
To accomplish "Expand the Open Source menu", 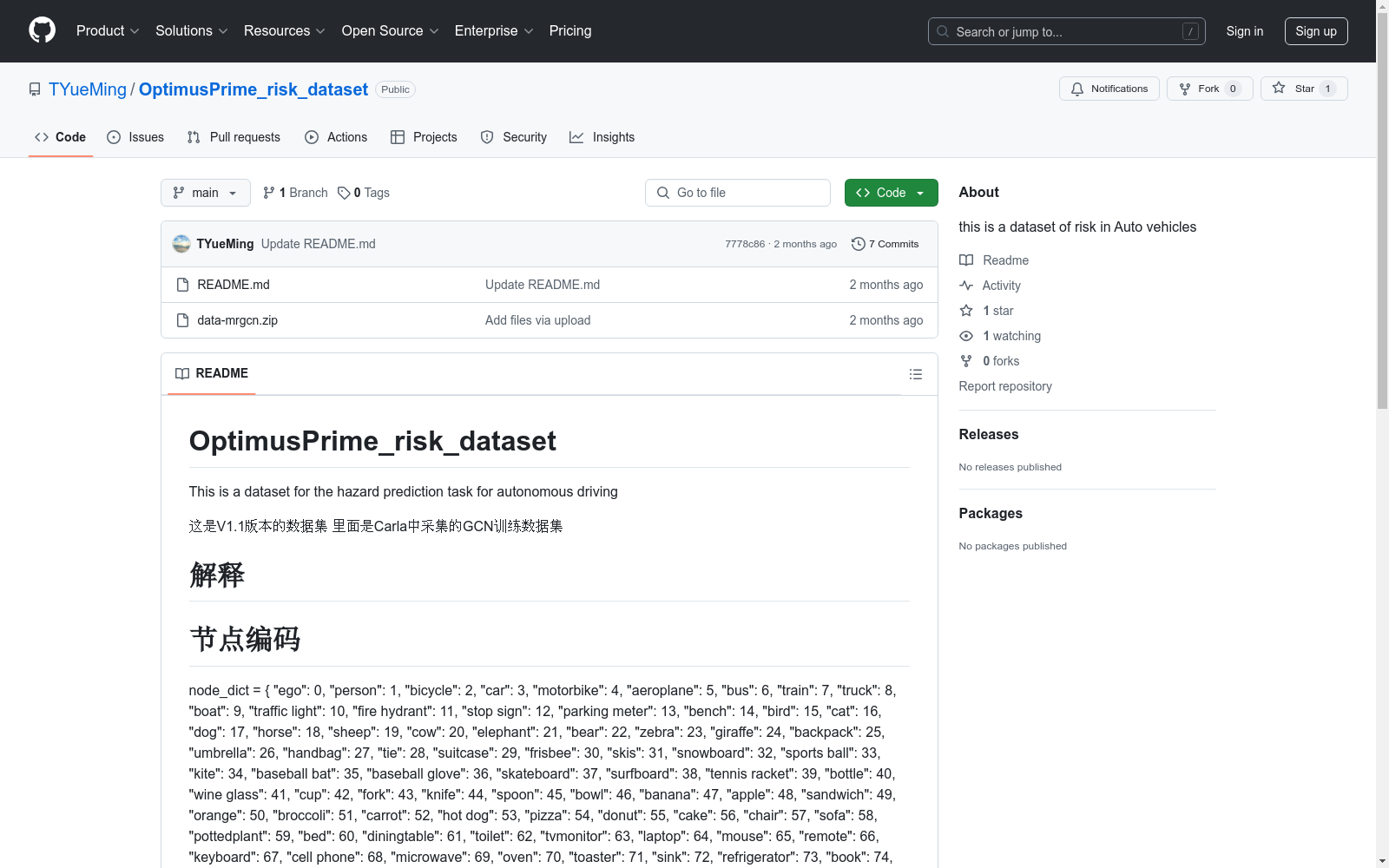I will pyautogui.click(x=390, y=30).
